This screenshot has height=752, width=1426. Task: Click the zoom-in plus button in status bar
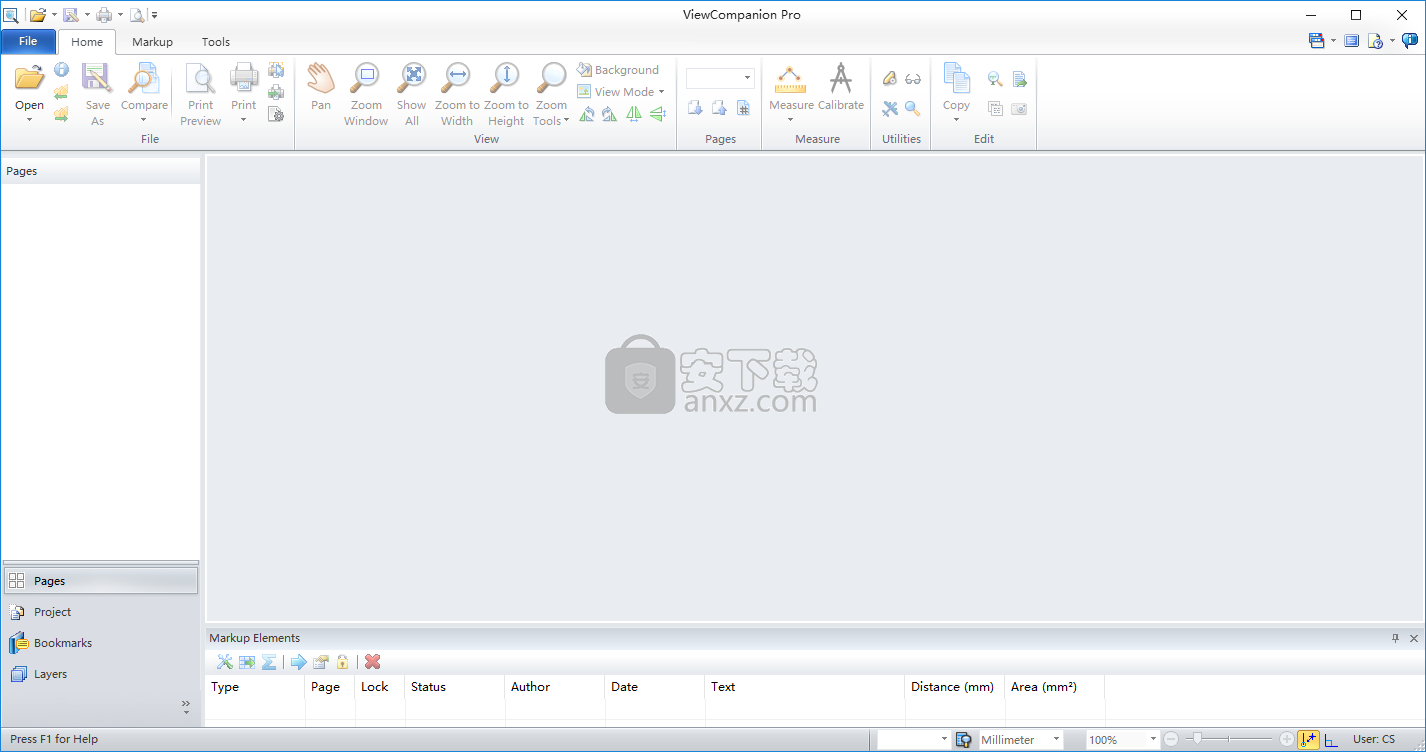(x=1286, y=739)
